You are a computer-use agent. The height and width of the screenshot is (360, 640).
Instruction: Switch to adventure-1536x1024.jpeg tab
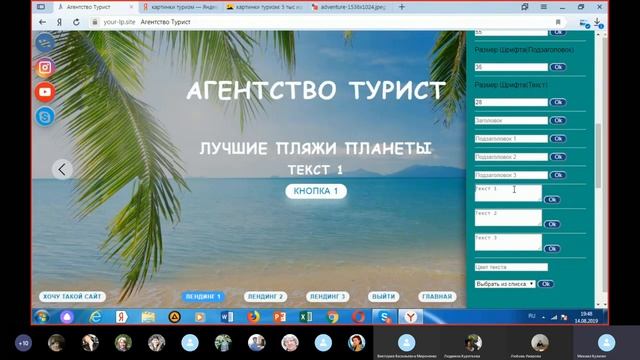[x=349, y=7]
